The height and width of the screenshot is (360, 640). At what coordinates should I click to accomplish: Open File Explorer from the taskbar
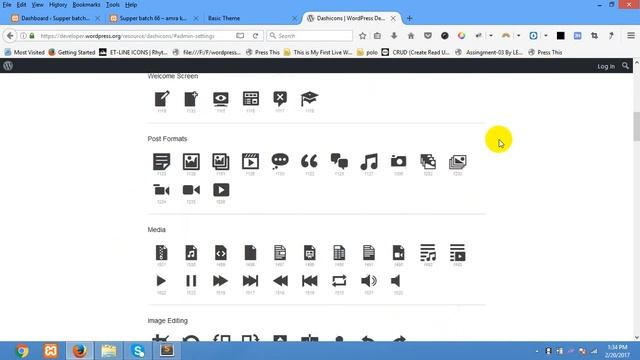pyautogui.click(x=109, y=351)
